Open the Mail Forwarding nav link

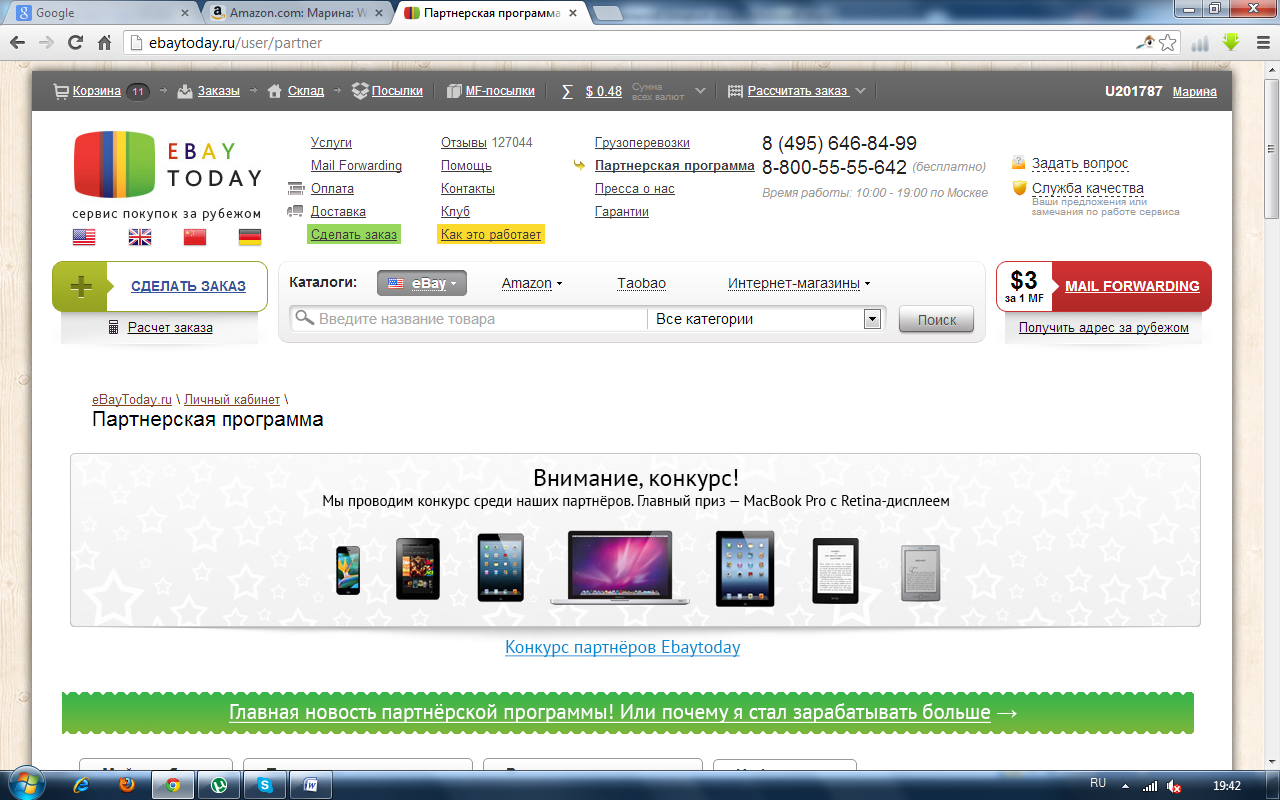tap(356, 166)
